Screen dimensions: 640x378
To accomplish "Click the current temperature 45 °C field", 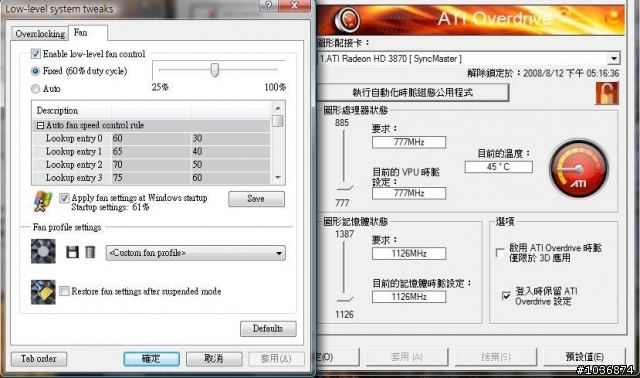I will (x=498, y=167).
